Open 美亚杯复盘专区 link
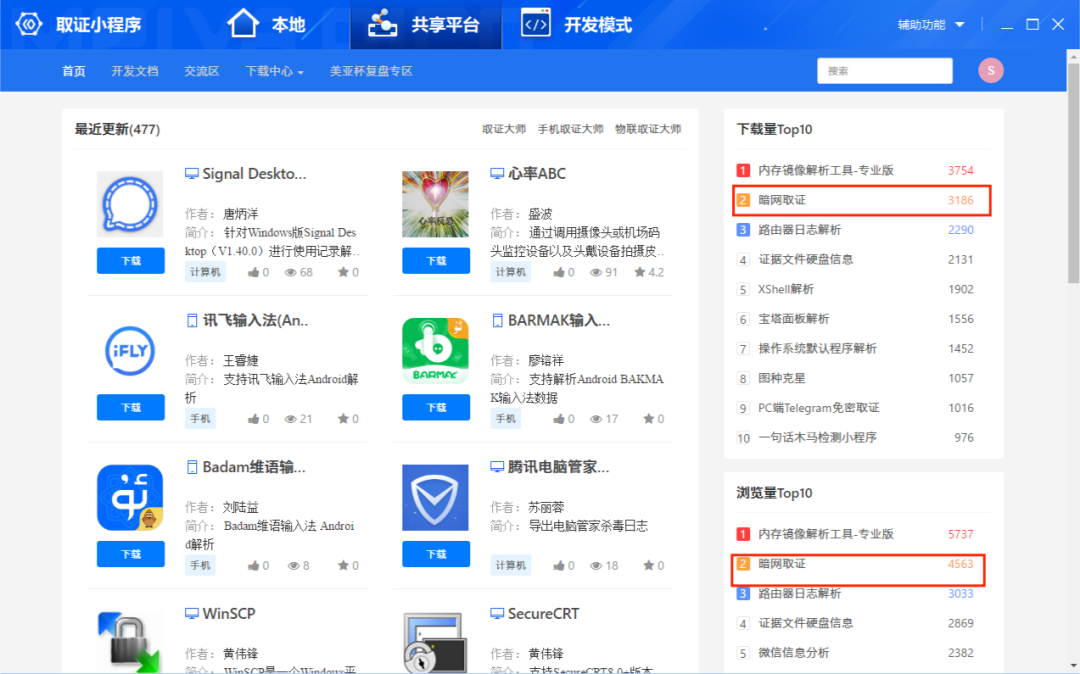Viewport: 1080px width, 674px height. [x=371, y=71]
